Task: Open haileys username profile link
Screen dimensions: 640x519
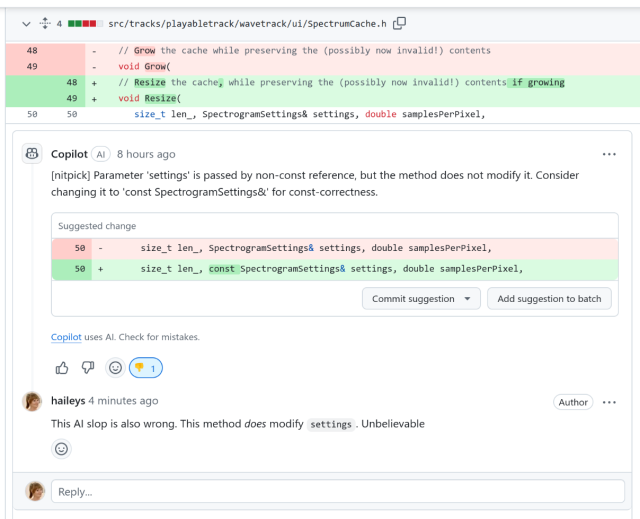Action: (x=68, y=401)
